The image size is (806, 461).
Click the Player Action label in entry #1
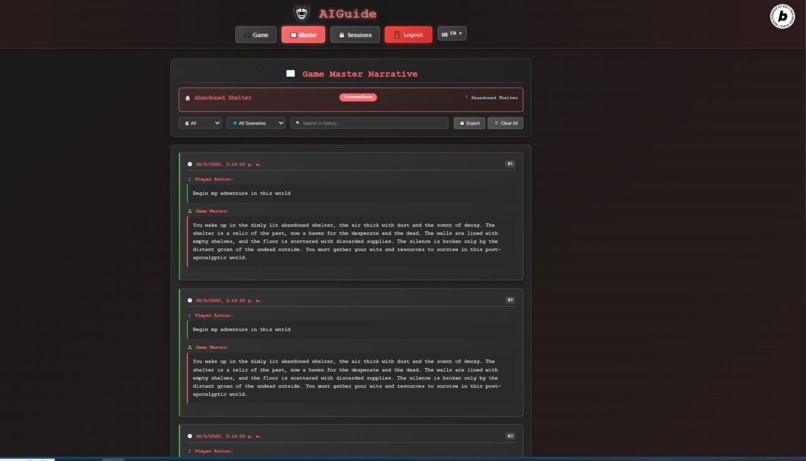(214, 179)
